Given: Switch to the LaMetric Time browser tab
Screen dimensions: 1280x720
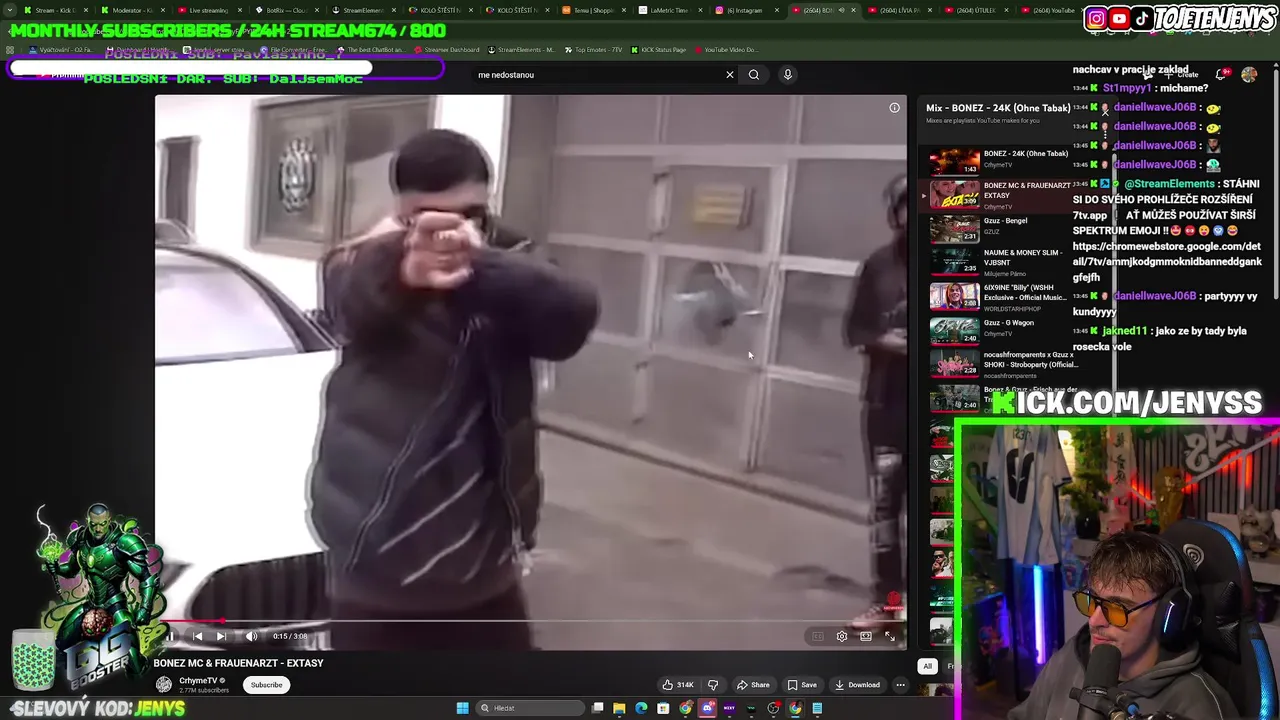Looking at the screenshot, I should pyautogui.click(x=670, y=10).
